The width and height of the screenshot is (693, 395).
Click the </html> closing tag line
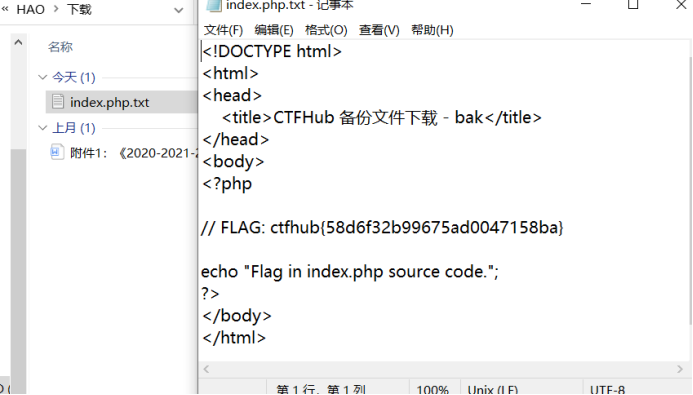pos(234,338)
